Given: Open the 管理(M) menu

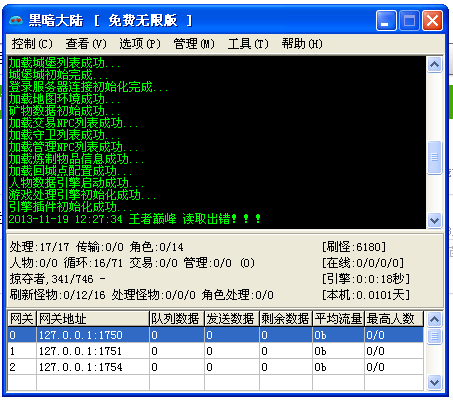Looking at the screenshot, I should (x=194, y=44).
